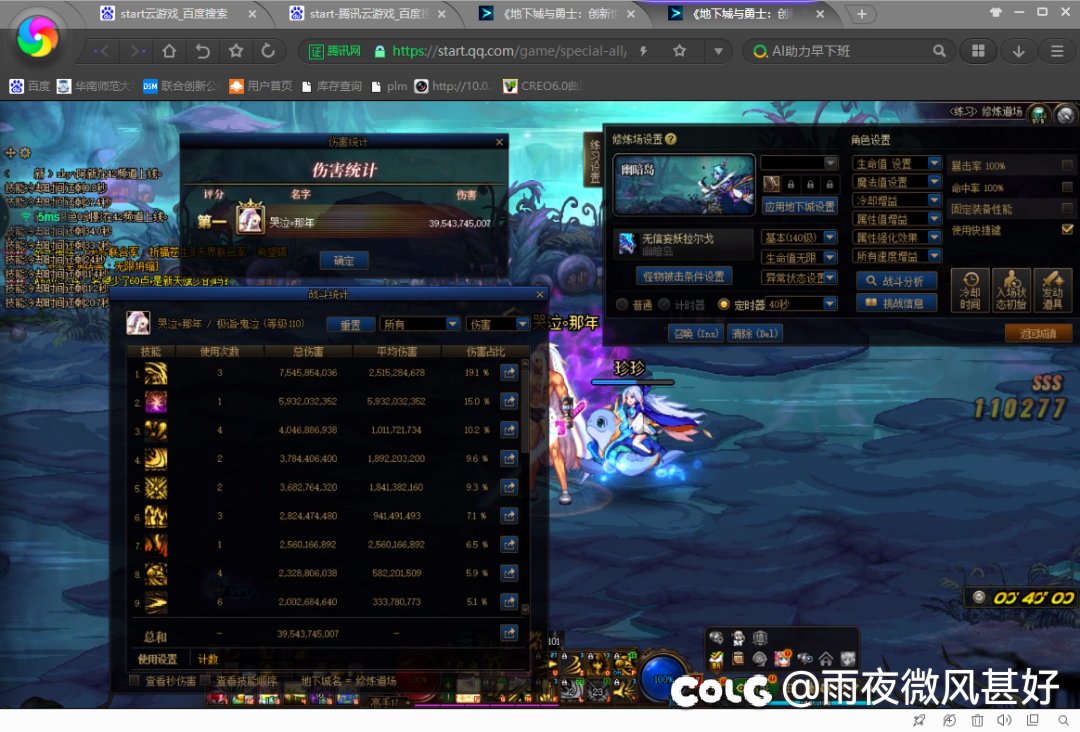Screen dimensions: 1080x732
Task: Open the 属性强化效果 dropdown
Action: [897, 238]
